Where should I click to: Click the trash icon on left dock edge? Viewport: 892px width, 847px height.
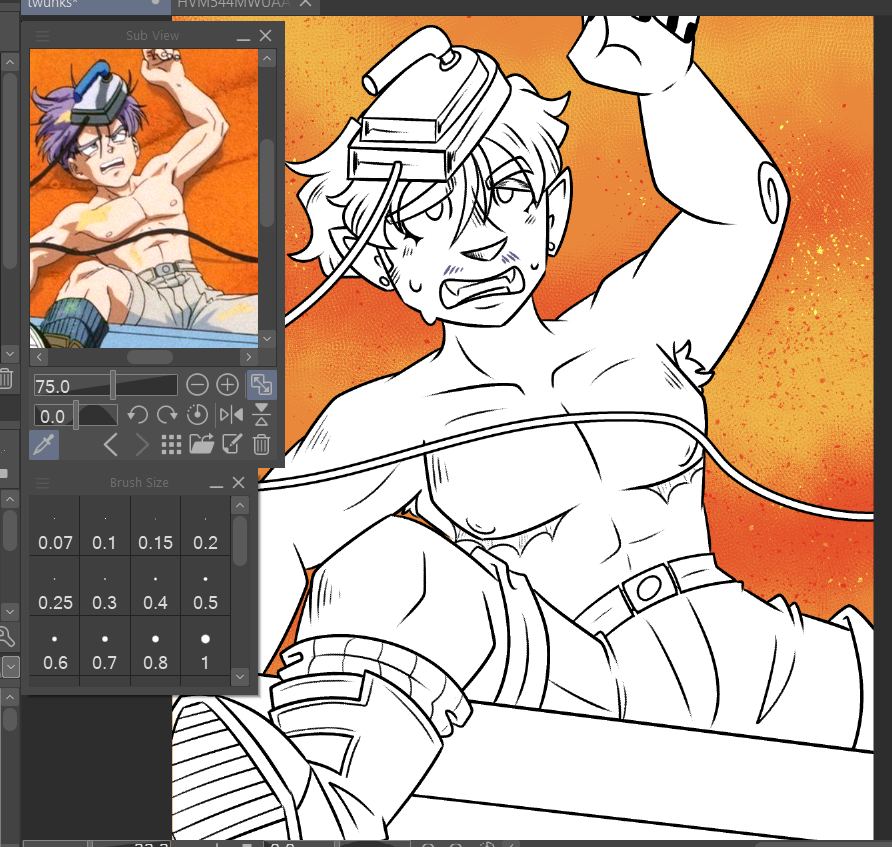[6, 378]
